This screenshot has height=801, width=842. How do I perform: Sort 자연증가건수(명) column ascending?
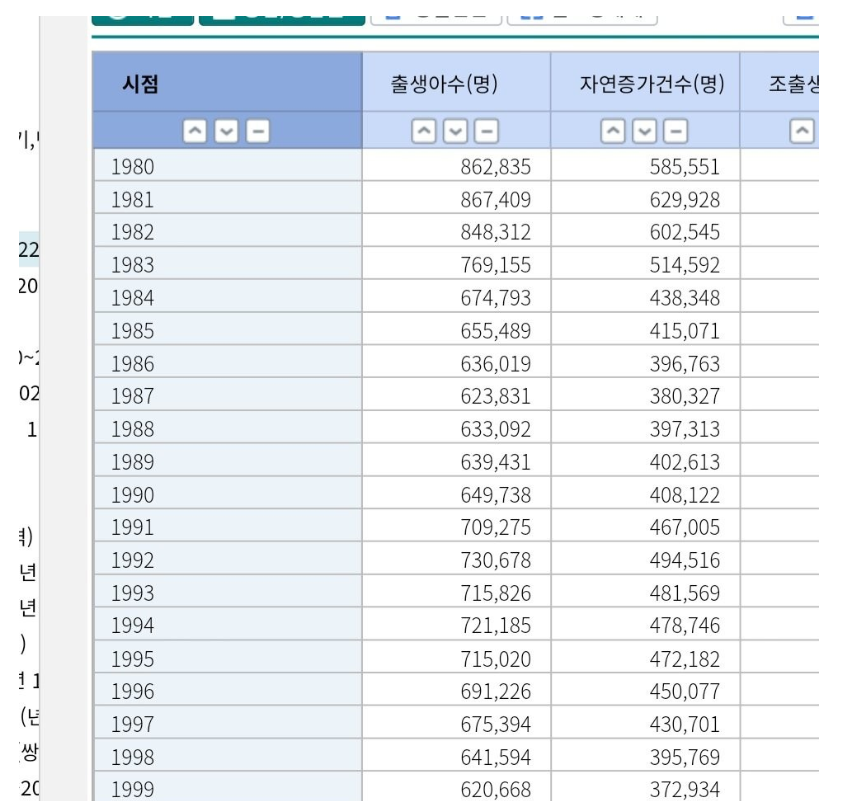[x=613, y=131]
